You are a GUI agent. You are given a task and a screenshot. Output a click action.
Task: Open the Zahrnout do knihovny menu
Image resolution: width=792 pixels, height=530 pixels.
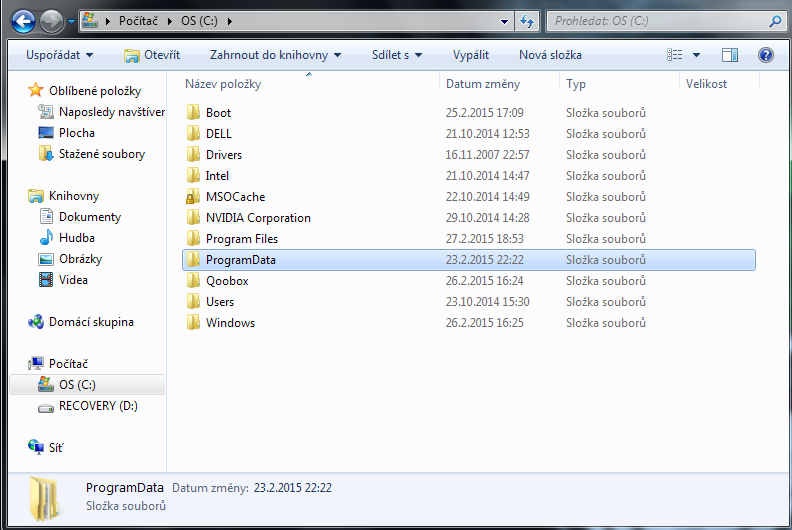275,55
